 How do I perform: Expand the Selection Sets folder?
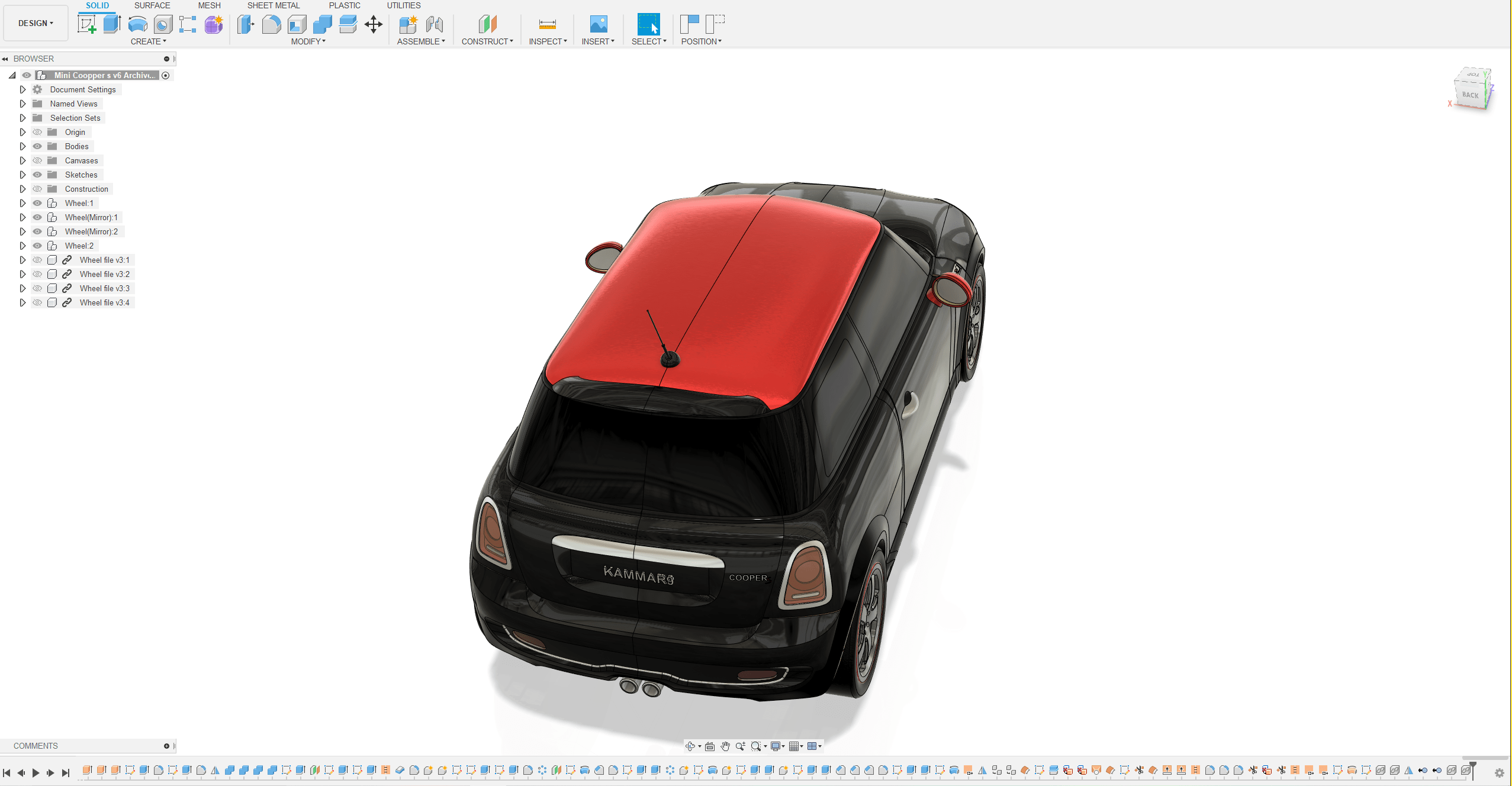click(22, 118)
